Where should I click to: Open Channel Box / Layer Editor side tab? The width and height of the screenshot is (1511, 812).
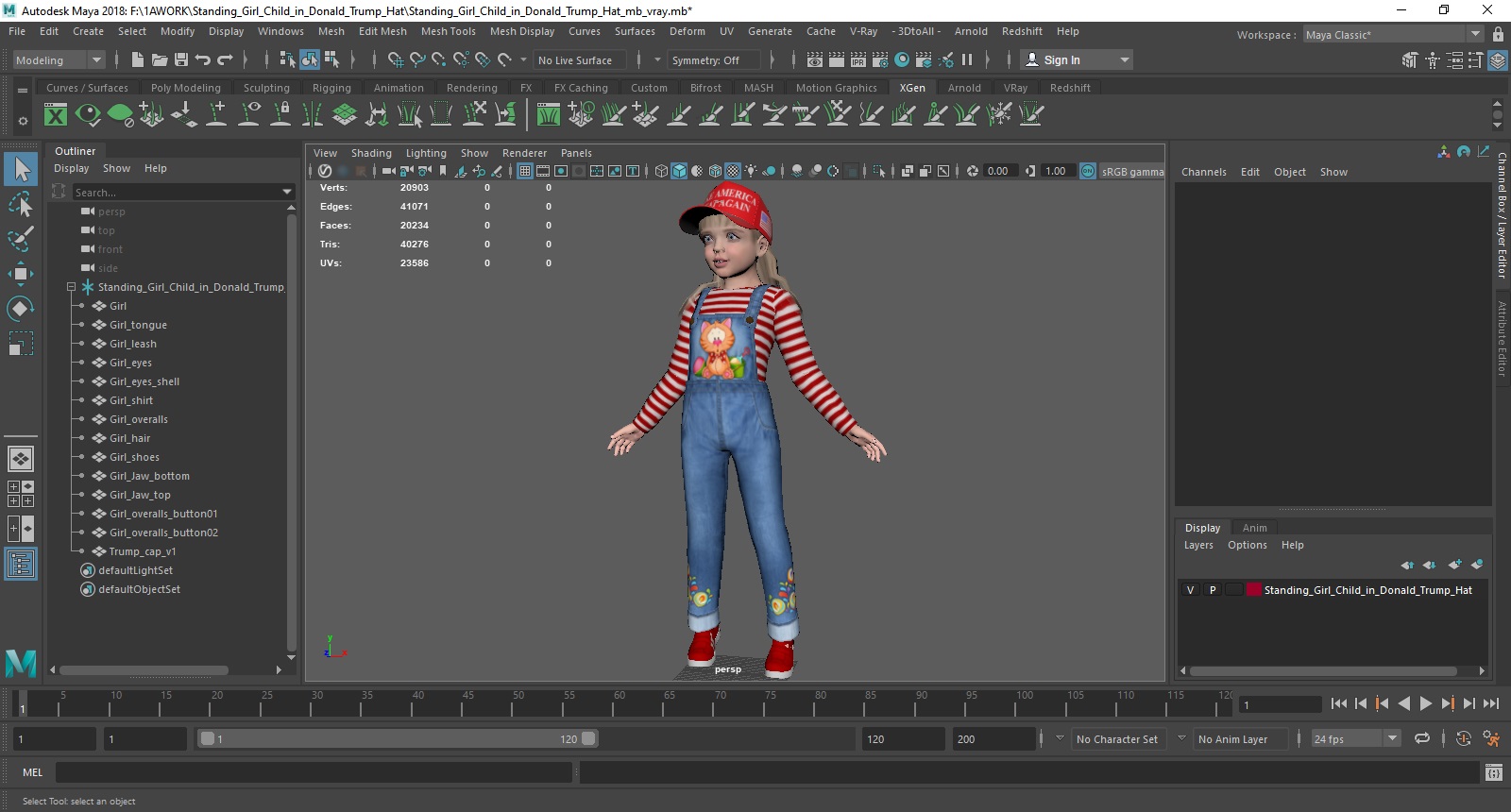[x=1502, y=215]
